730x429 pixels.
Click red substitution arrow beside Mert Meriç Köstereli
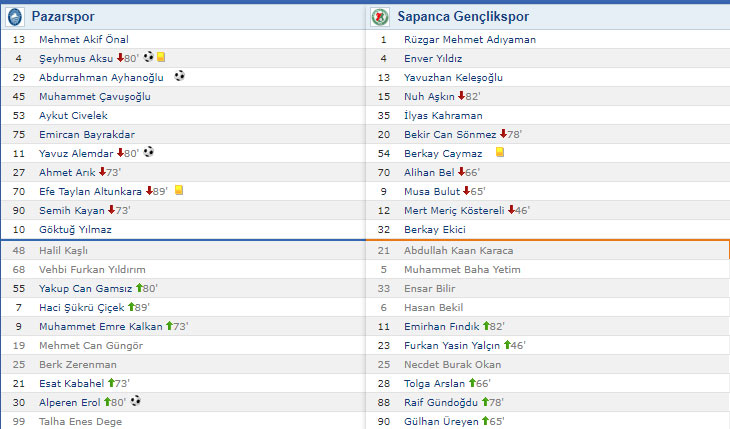tap(510, 210)
